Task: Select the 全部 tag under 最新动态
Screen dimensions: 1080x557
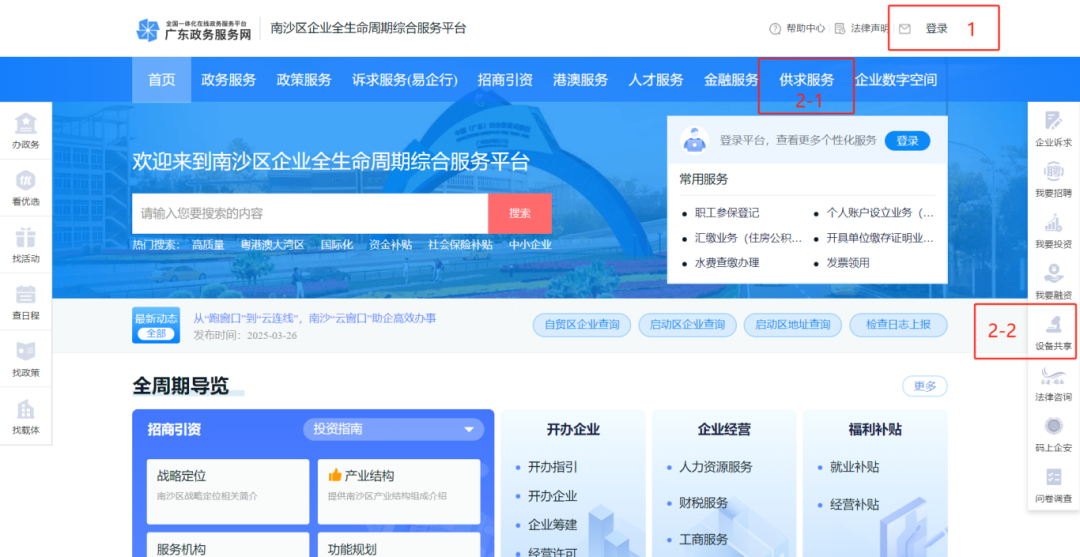Action: click(155, 333)
